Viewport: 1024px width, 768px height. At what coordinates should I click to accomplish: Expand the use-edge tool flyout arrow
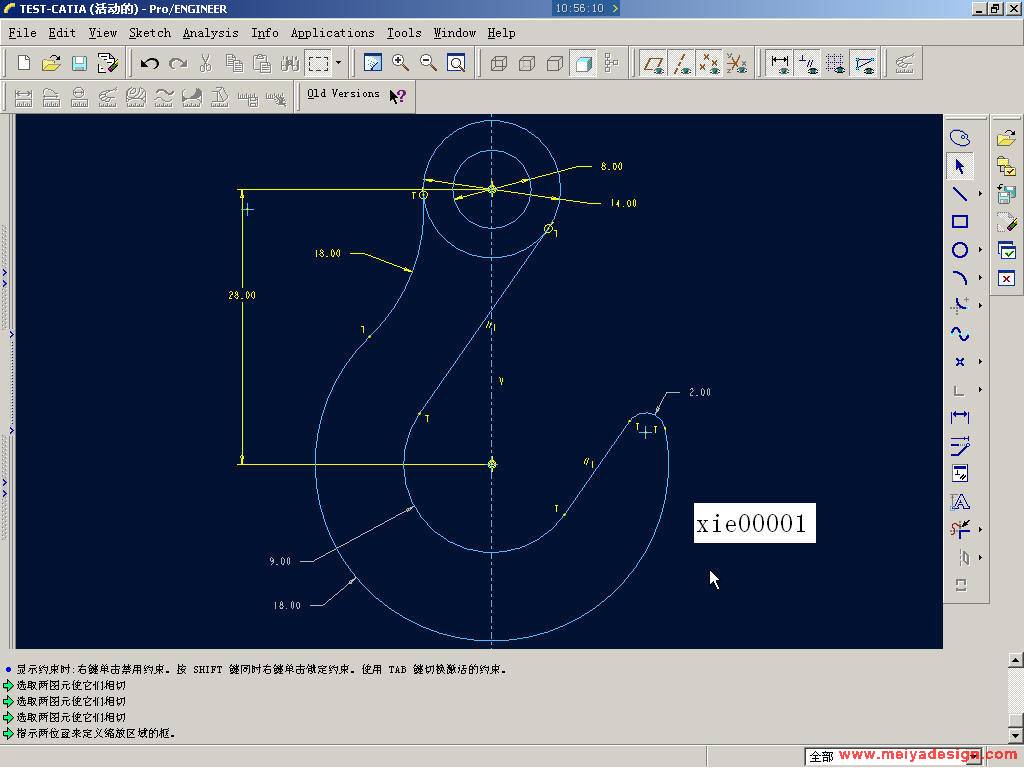(980, 390)
